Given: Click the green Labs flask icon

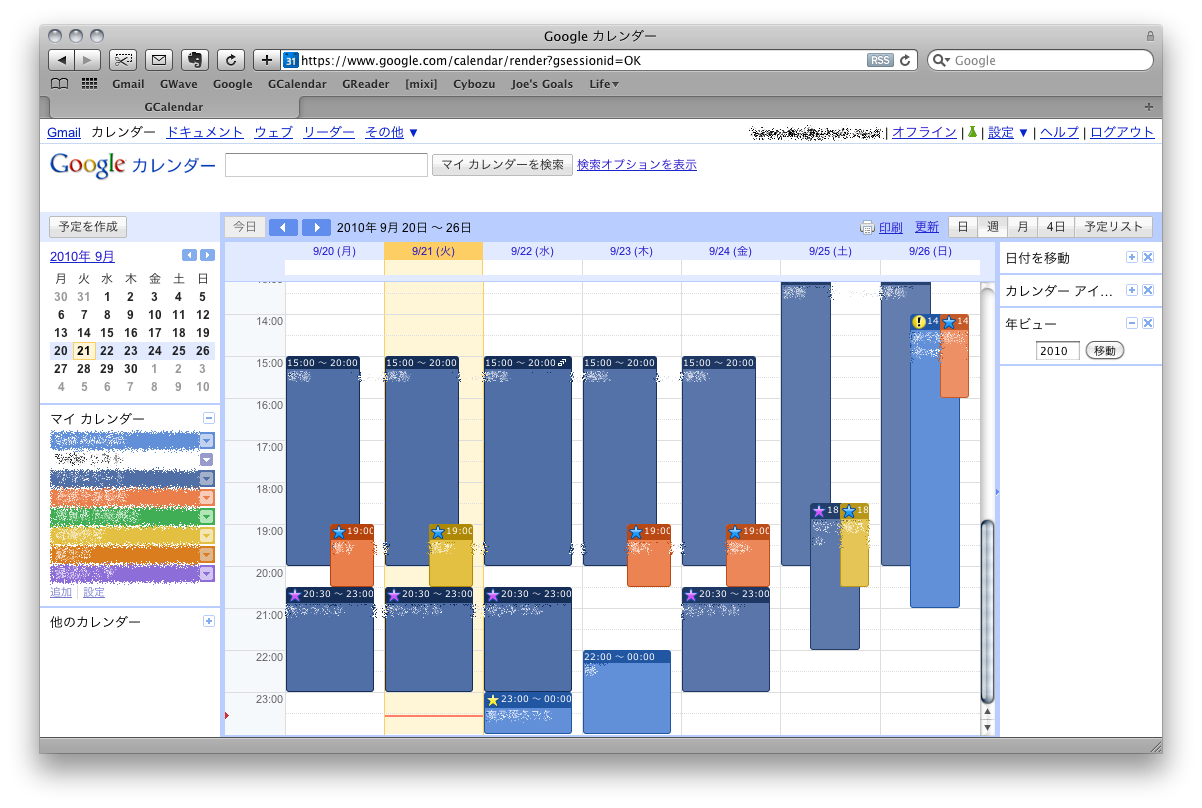Looking at the screenshot, I should pos(971,132).
